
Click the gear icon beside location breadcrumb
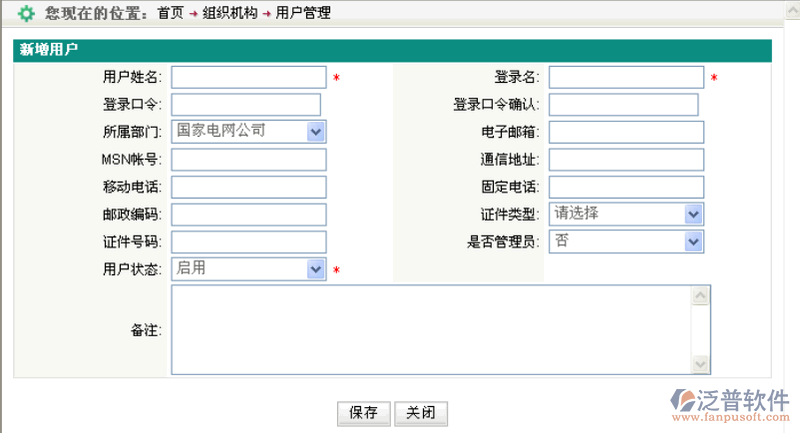pyautogui.click(x=27, y=14)
